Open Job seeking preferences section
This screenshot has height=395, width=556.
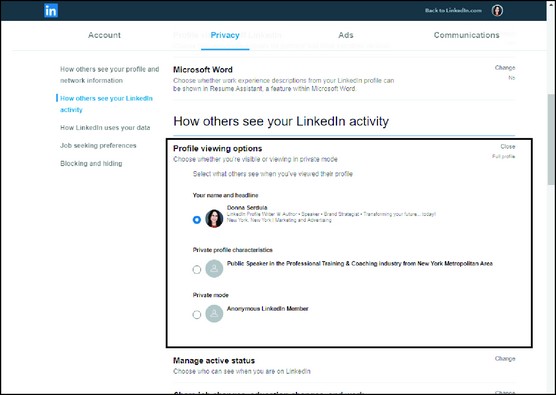[x=98, y=146]
